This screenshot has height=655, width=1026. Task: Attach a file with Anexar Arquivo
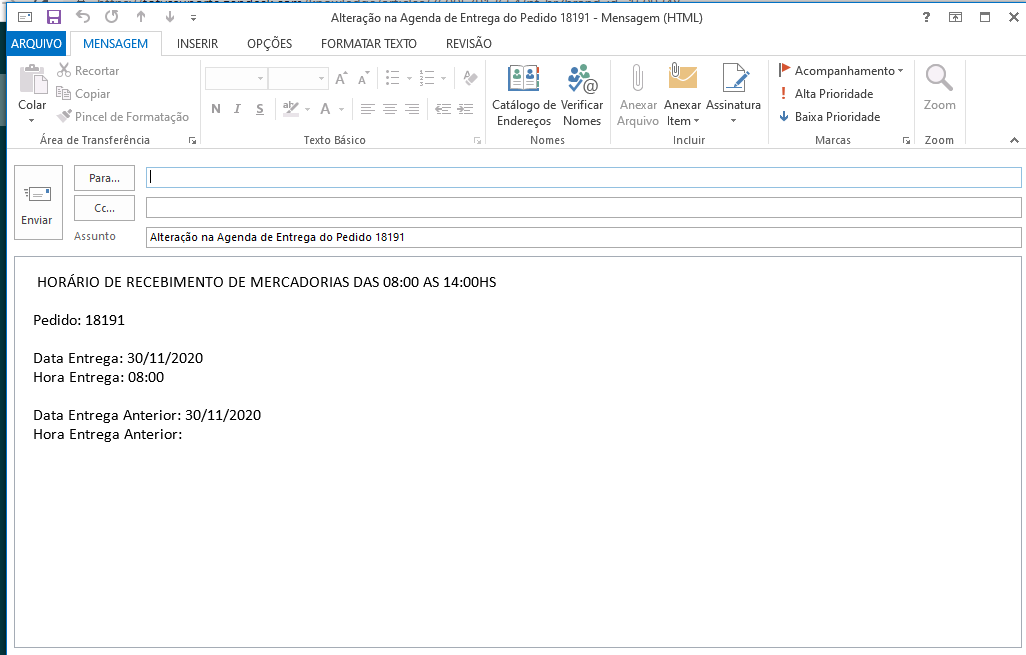(637, 96)
